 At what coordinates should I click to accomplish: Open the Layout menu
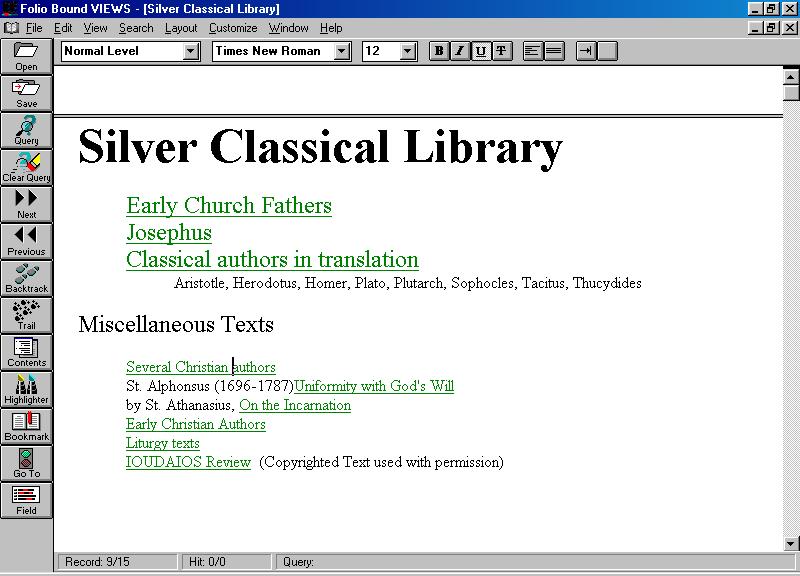[x=181, y=28]
